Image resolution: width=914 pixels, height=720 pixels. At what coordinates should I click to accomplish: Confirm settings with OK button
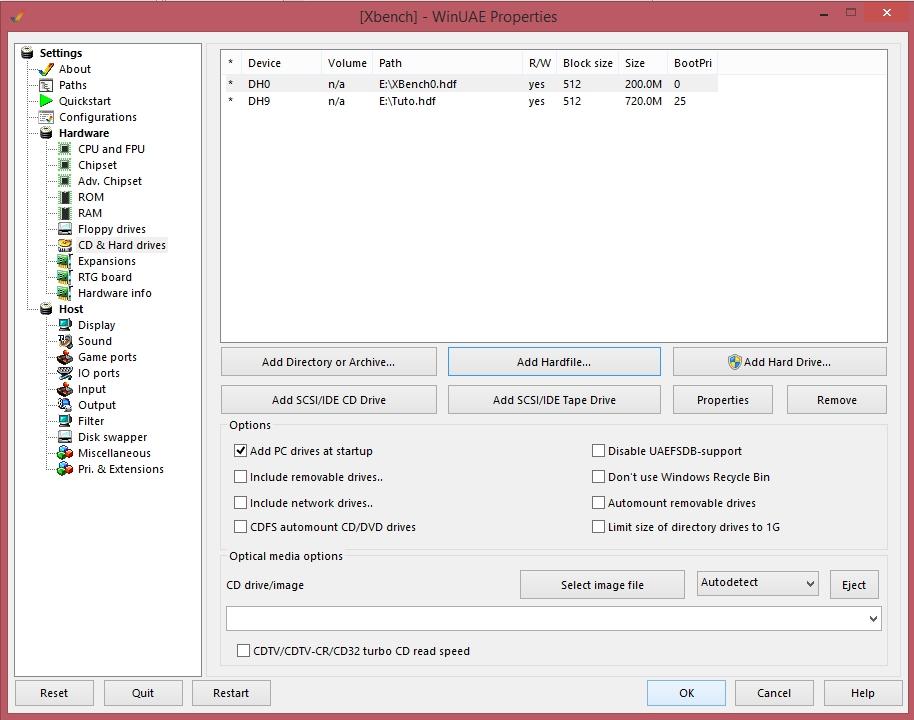point(686,693)
